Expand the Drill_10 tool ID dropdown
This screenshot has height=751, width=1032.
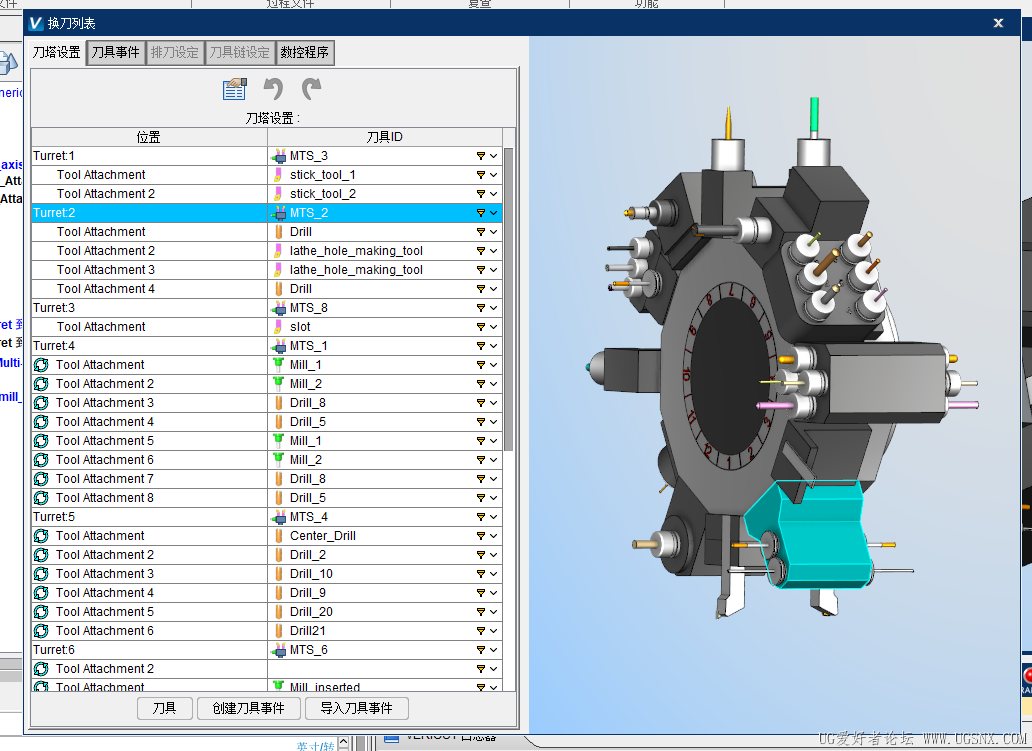click(x=493, y=574)
